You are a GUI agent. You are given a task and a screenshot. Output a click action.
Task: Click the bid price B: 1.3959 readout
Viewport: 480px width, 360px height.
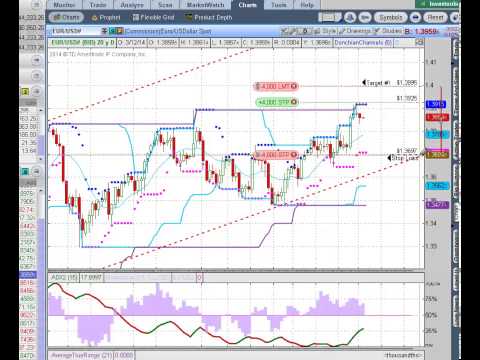click(x=421, y=31)
